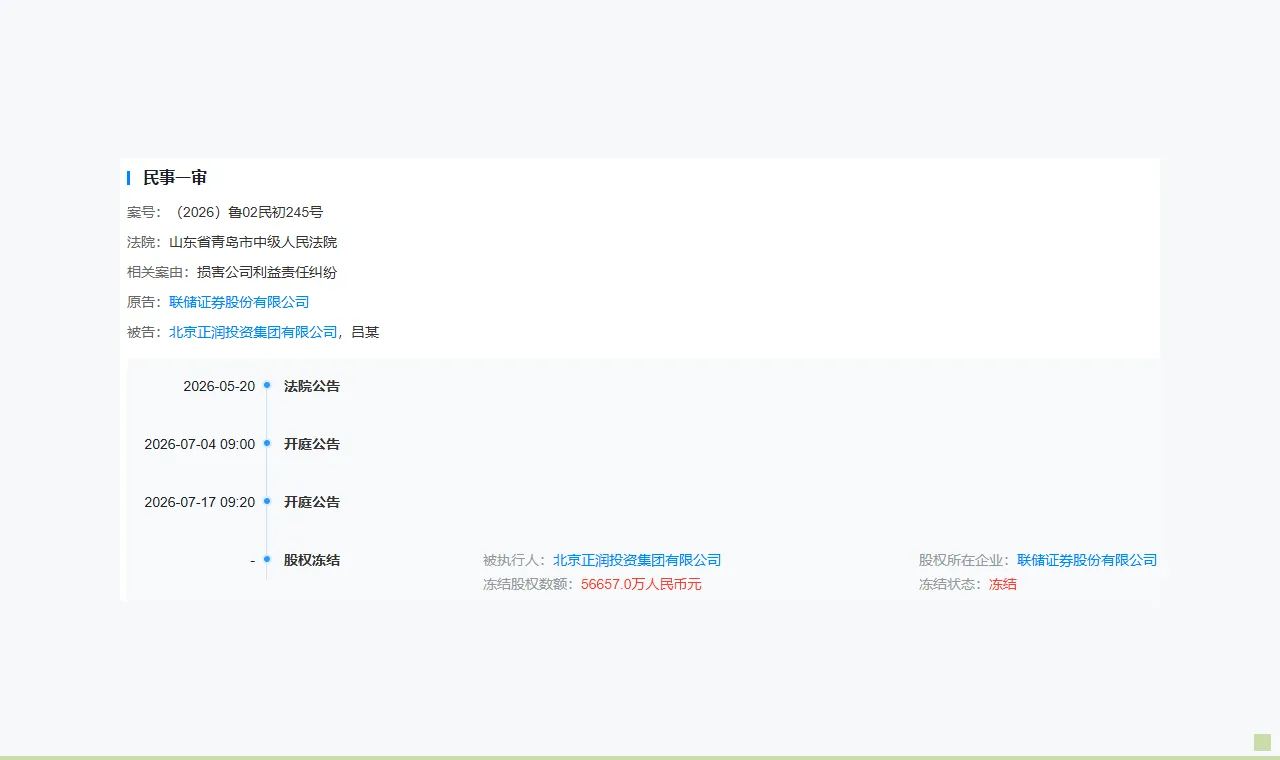Click the 民事一审 section heading
The height and width of the screenshot is (760, 1280).
click(x=175, y=178)
